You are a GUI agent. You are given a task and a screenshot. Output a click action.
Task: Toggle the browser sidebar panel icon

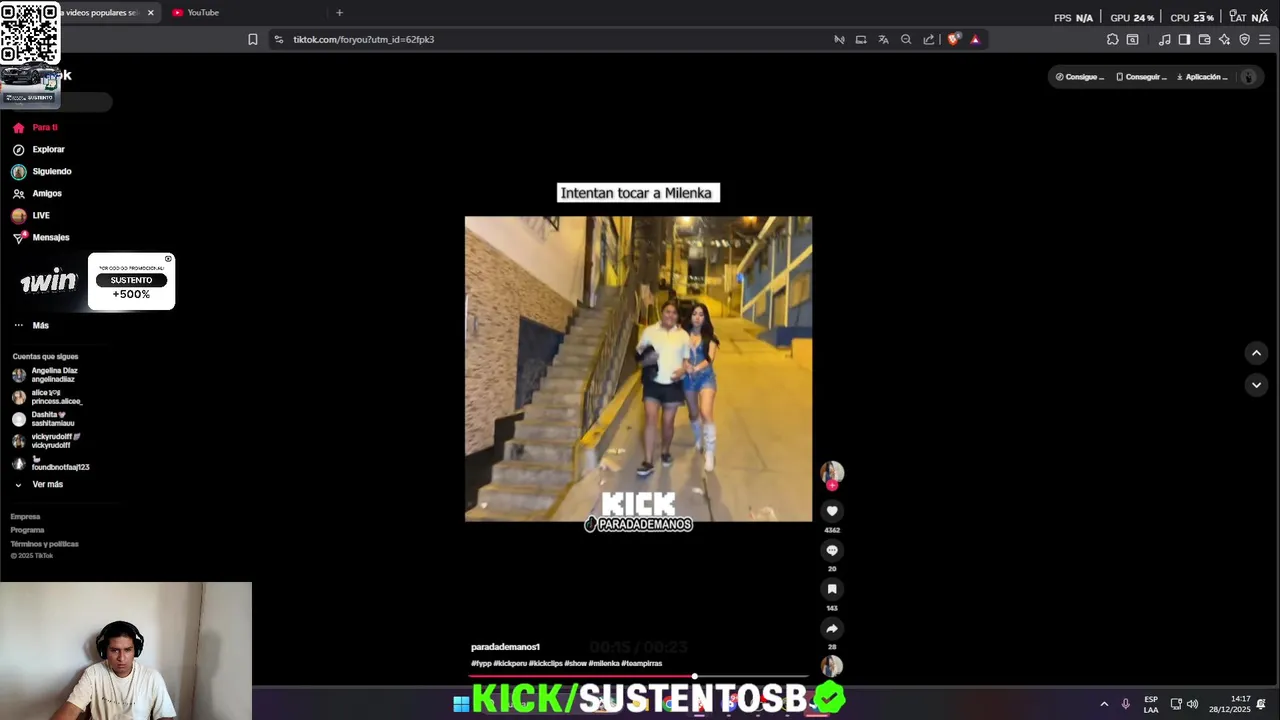click(1184, 40)
